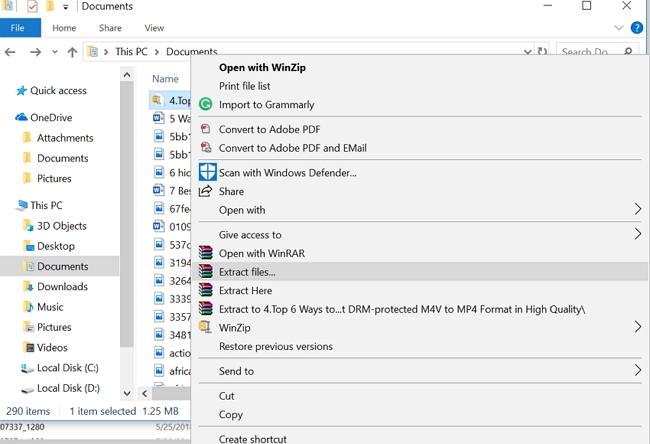650x444 pixels.
Task: Open the quick access toolbar customize dropdown
Action: pos(65,7)
